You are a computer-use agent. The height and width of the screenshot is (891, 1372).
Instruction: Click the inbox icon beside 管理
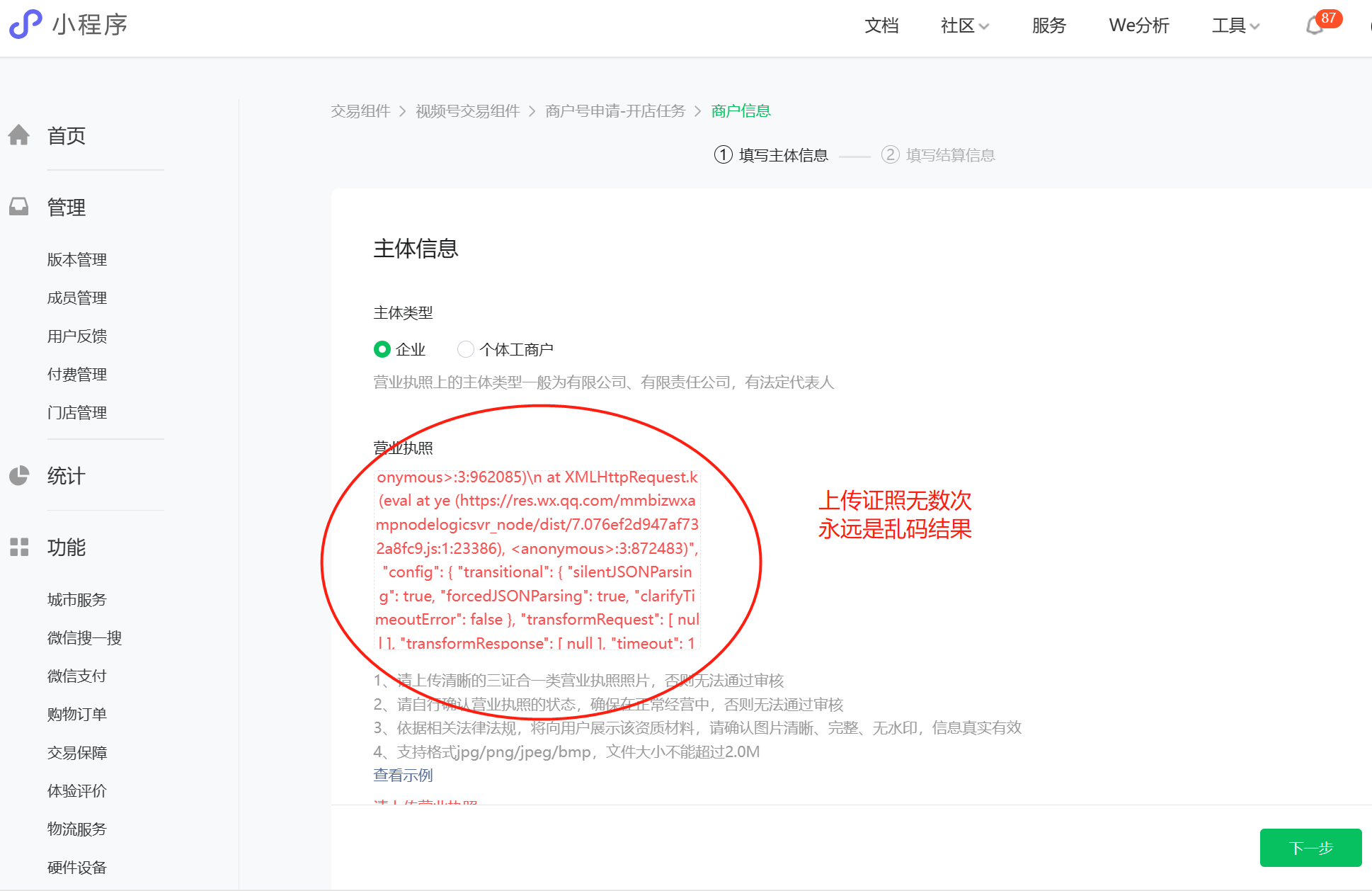[19, 206]
